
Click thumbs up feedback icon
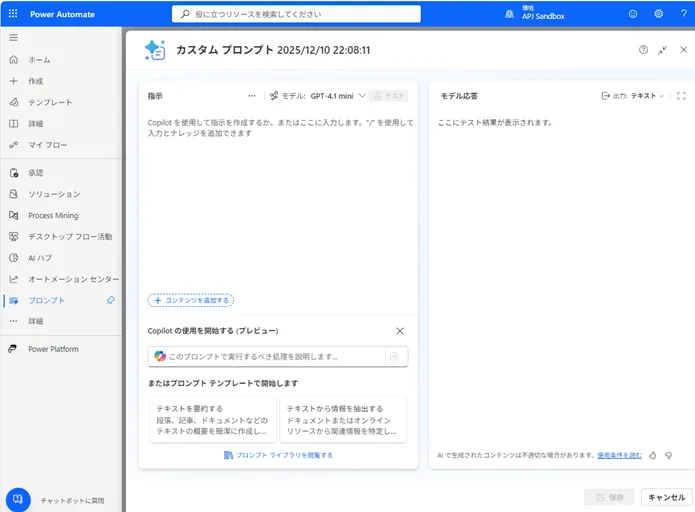pos(652,455)
